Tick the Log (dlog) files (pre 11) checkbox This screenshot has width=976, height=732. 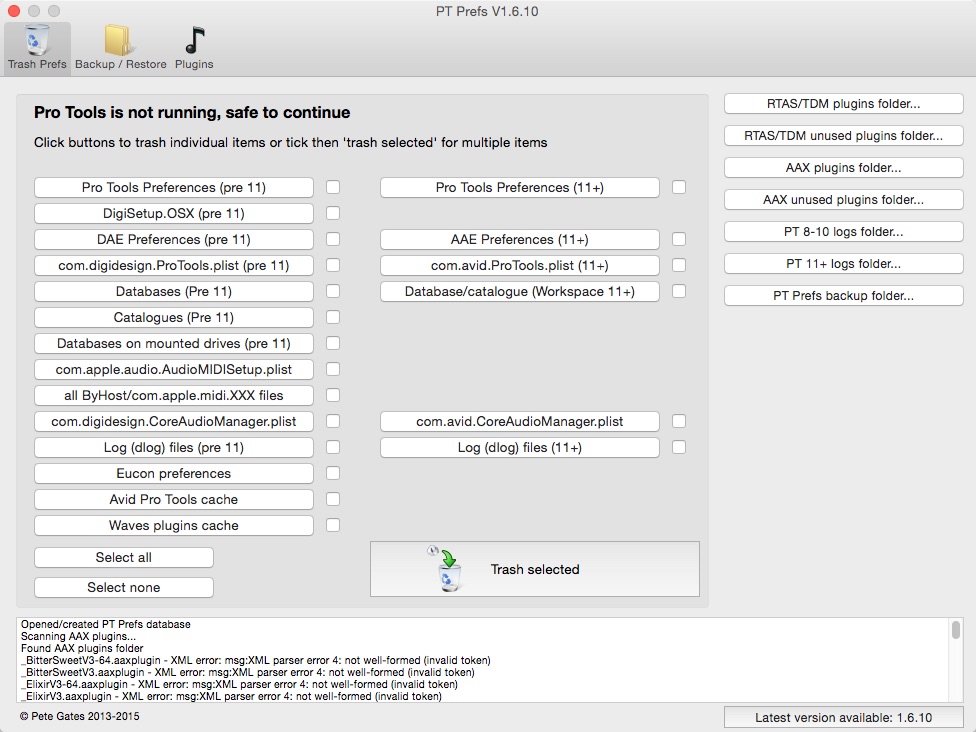(x=333, y=448)
